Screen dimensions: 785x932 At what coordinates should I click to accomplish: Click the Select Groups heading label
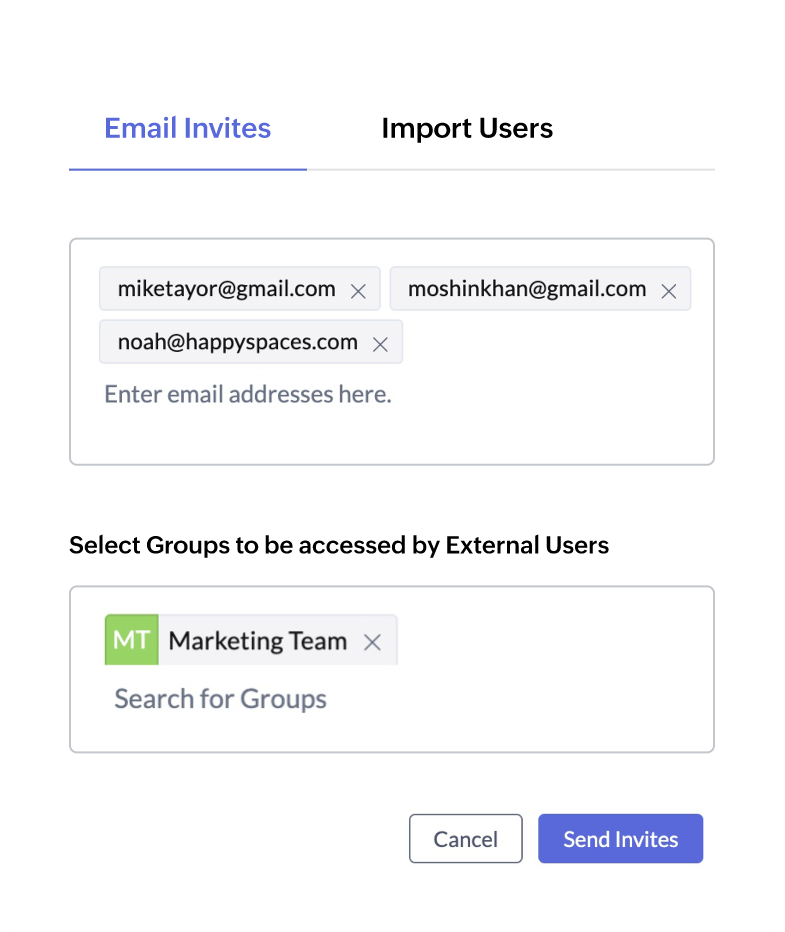[339, 546]
